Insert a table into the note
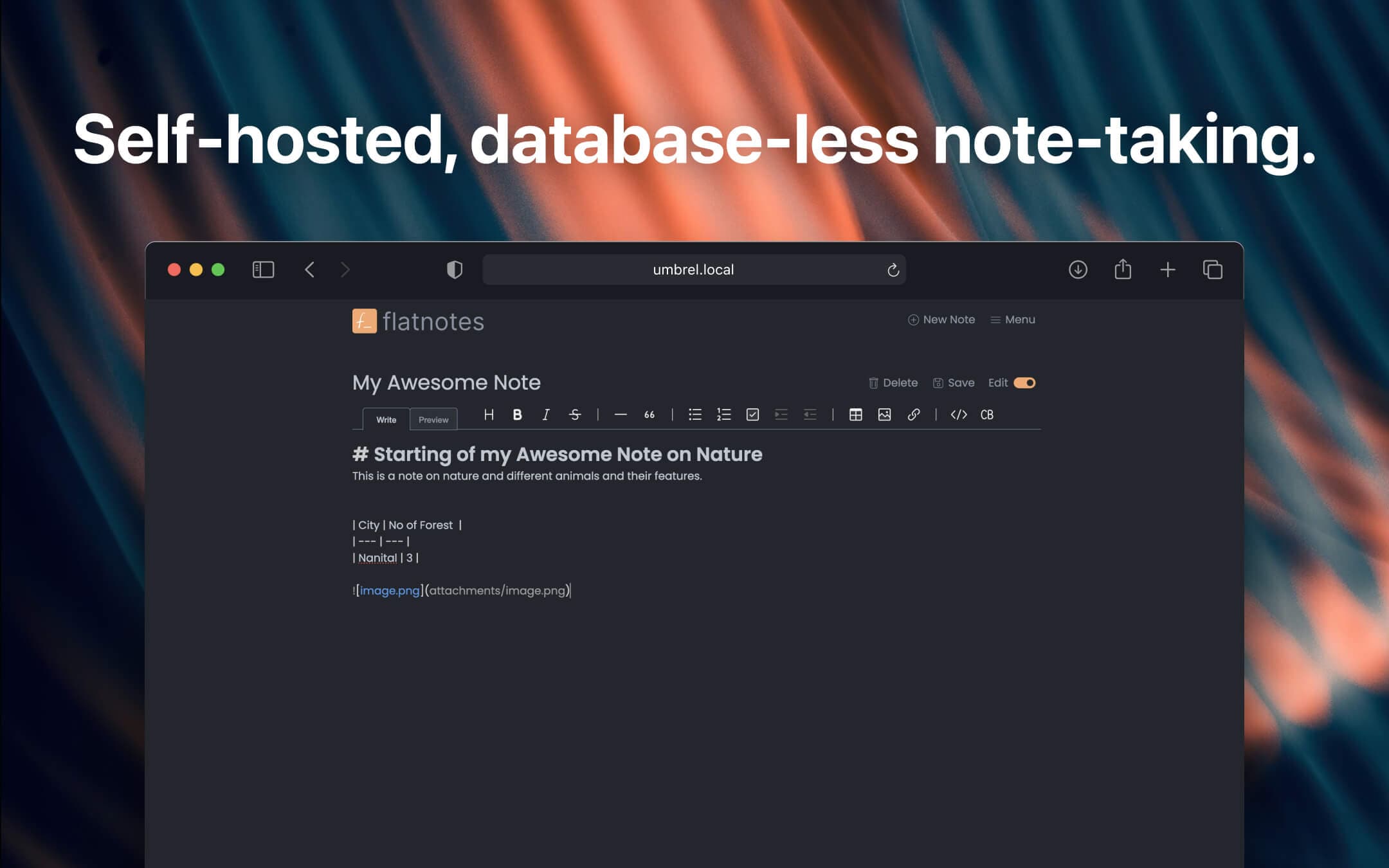1389x868 pixels. click(x=857, y=415)
